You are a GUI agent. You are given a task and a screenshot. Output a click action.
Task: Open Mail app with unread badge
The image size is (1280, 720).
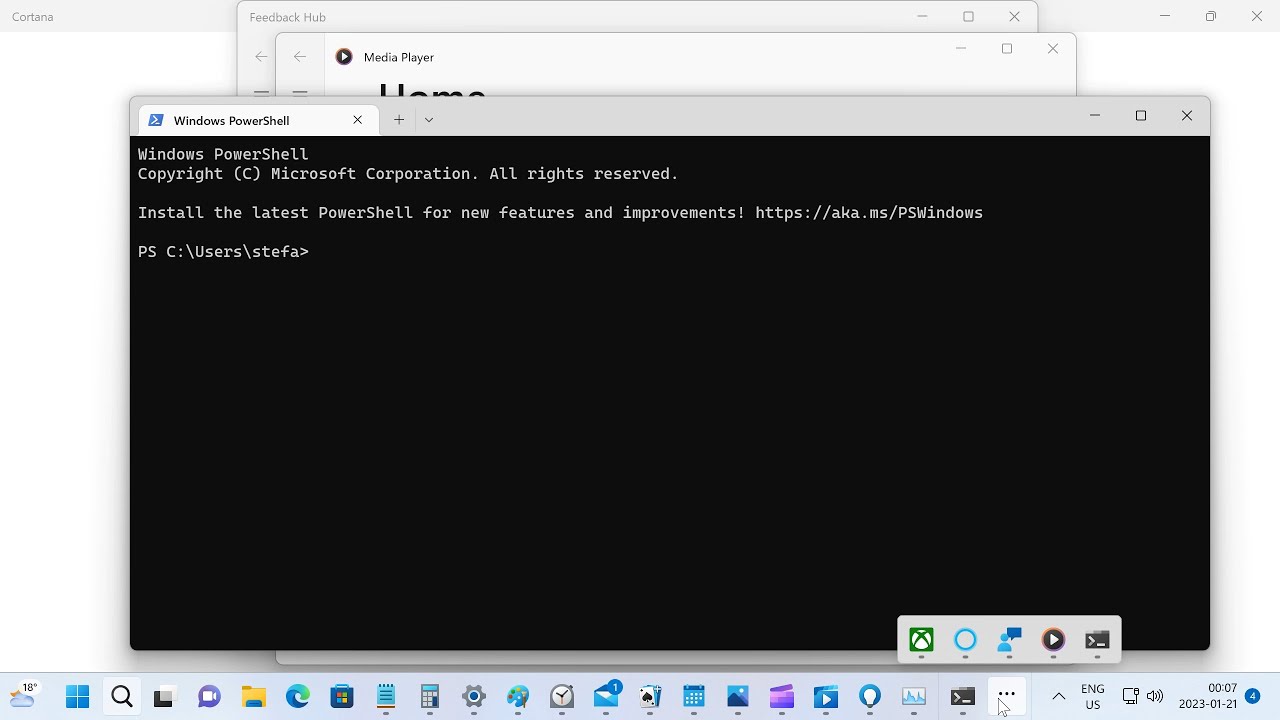point(606,697)
